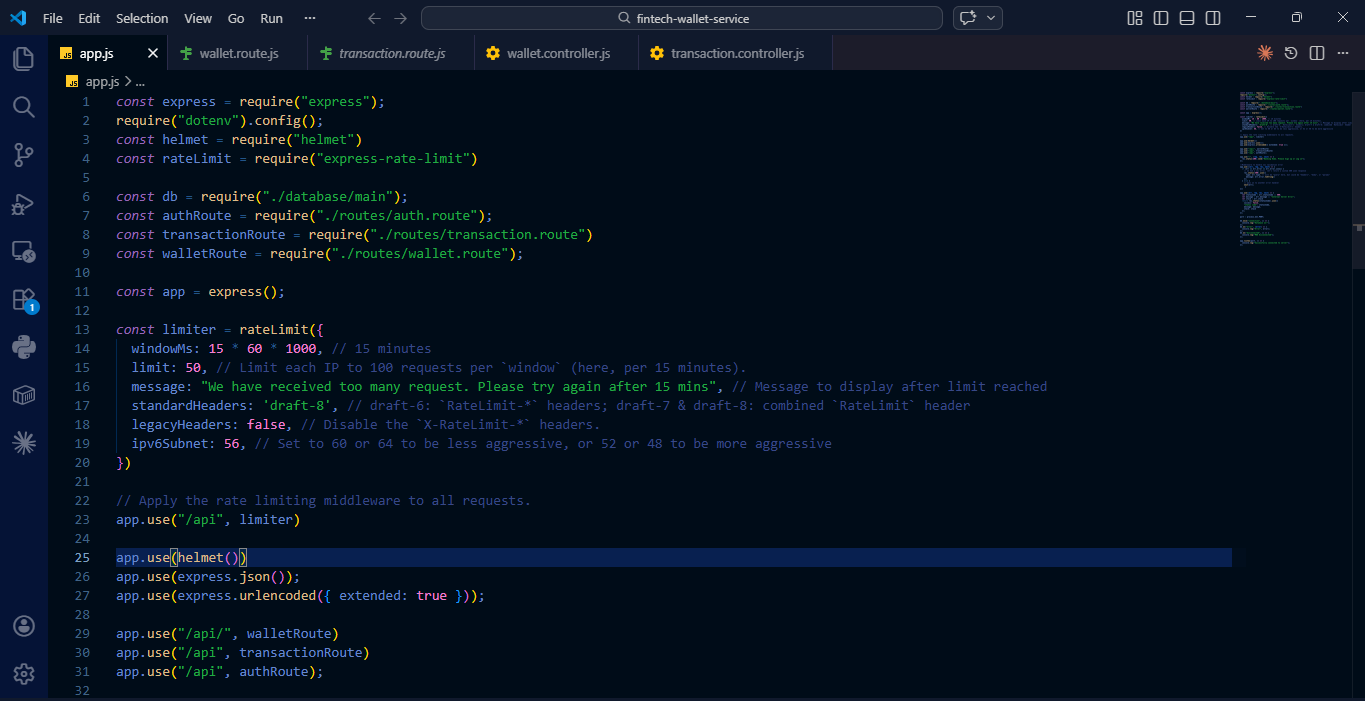The height and width of the screenshot is (701, 1365).
Task: Open the Remote Explorer view
Action: [24, 252]
